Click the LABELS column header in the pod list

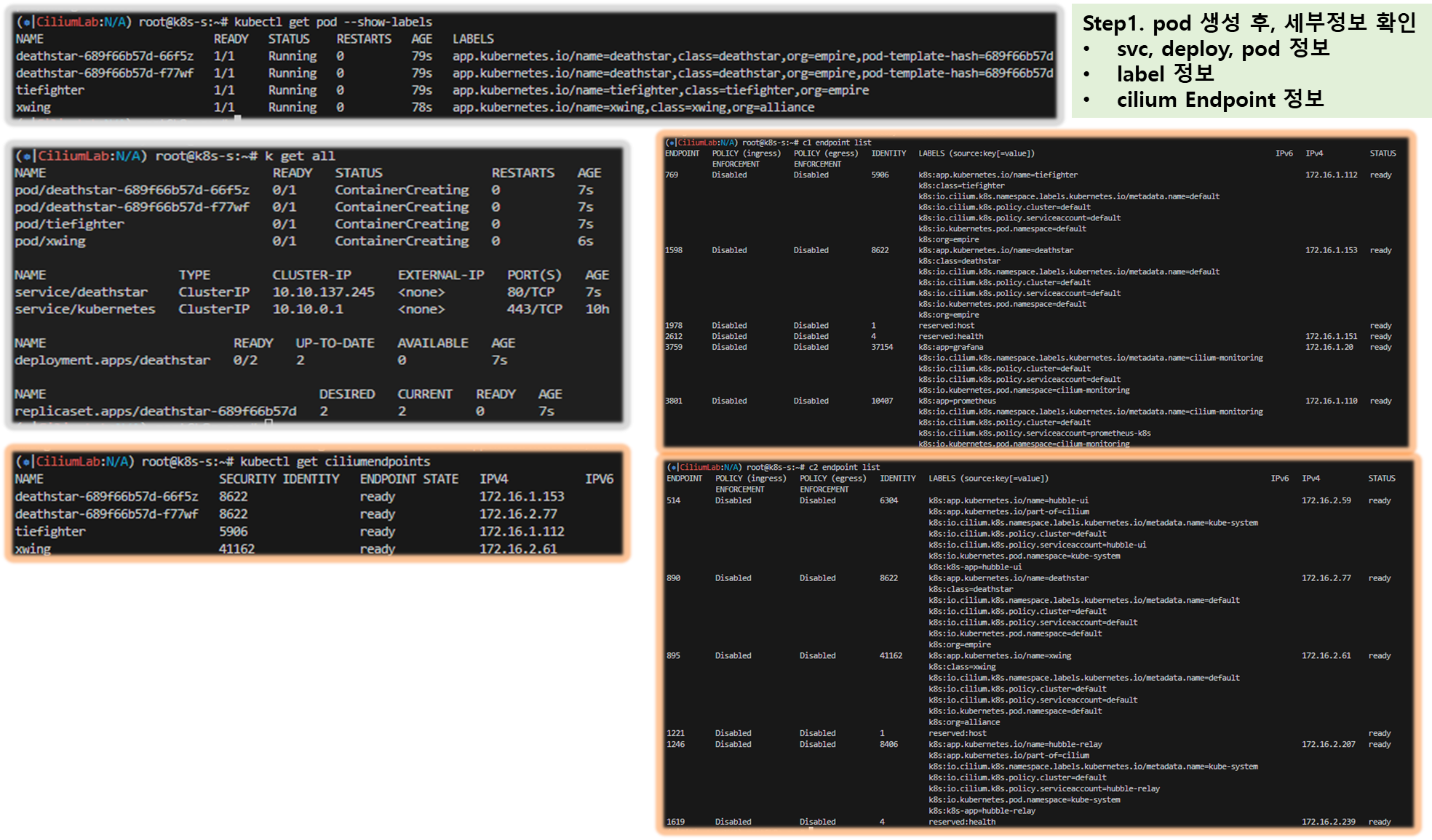click(473, 39)
